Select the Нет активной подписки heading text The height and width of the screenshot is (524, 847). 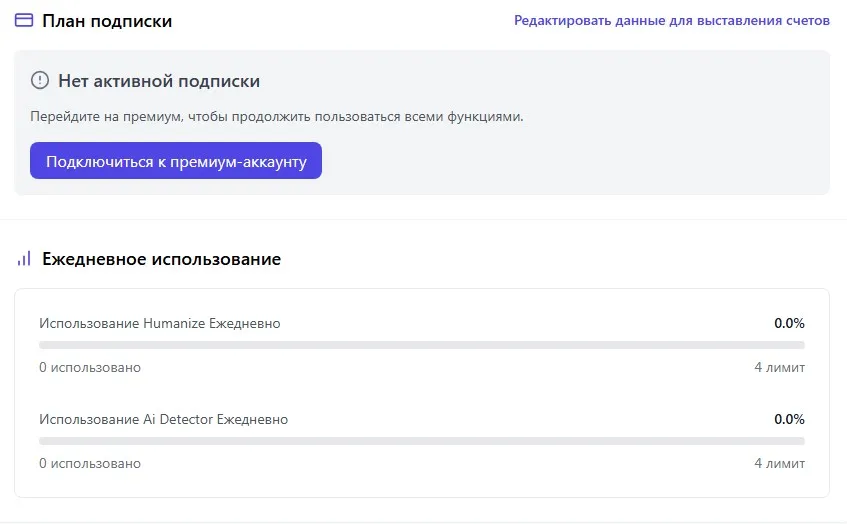[x=159, y=81]
